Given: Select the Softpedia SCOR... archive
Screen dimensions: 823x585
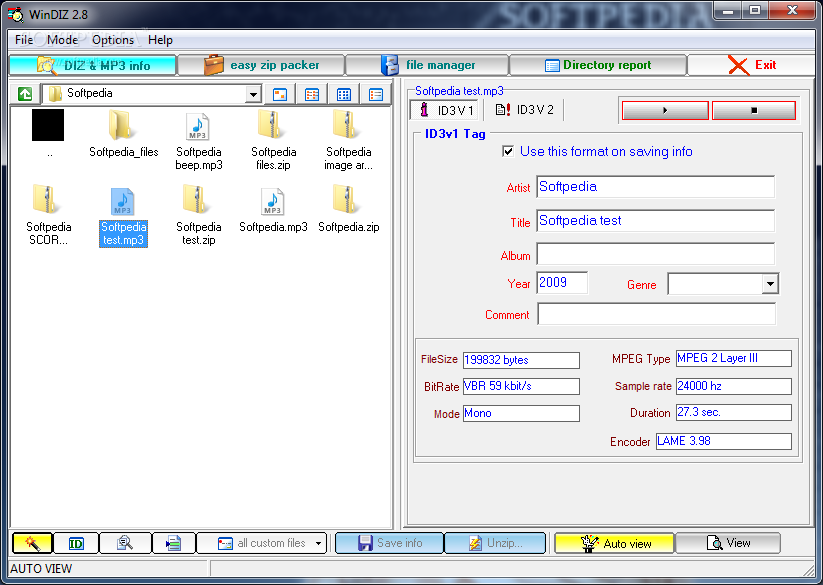Looking at the screenshot, I should tap(48, 215).
